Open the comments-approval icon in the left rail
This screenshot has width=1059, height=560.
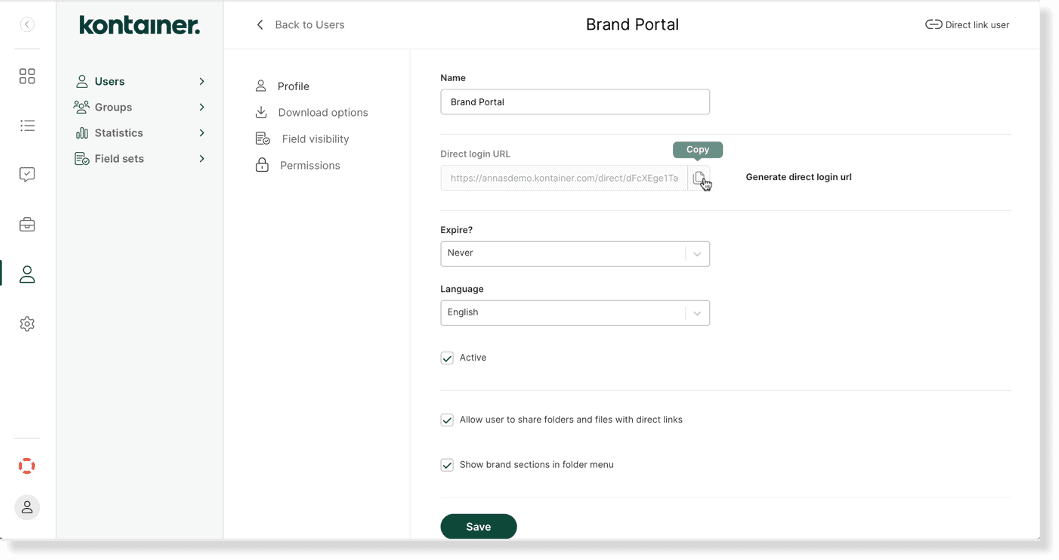coord(27,175)
